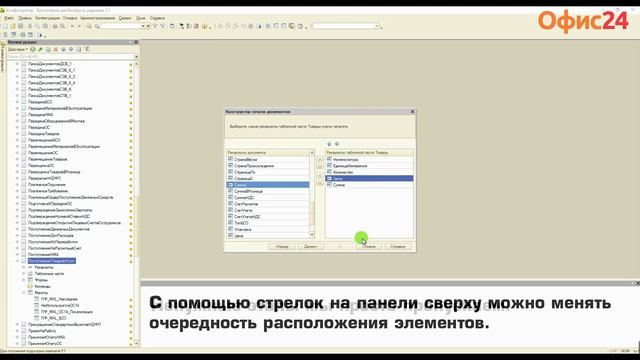Click the Cut toolbar icon
The image size is (640, 360).
coord(30,26)
